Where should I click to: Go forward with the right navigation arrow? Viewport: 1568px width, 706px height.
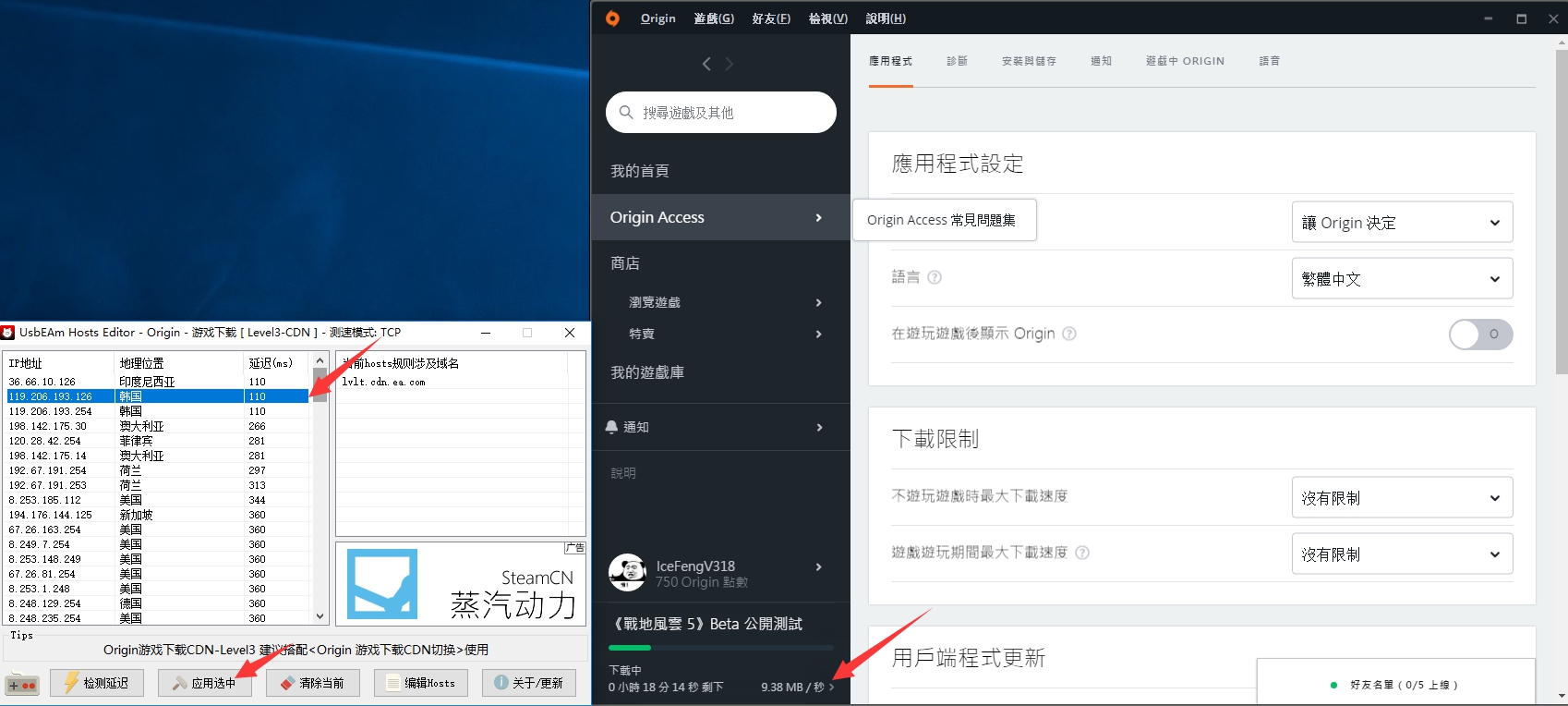730,64
